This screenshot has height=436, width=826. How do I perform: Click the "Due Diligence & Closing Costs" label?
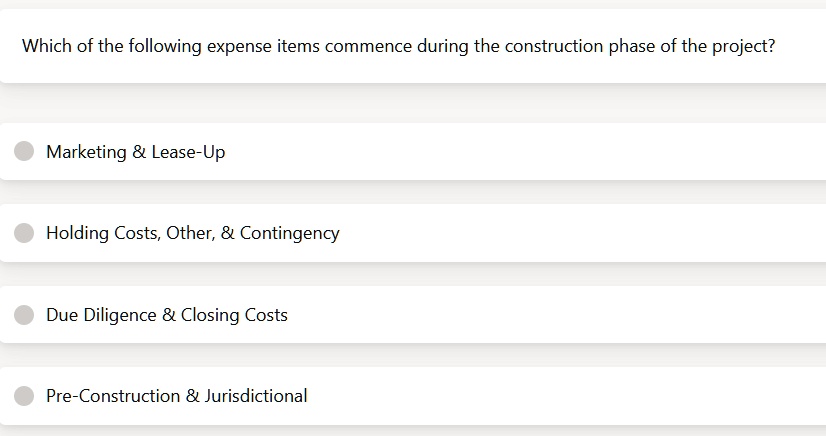tap(167, 315)
